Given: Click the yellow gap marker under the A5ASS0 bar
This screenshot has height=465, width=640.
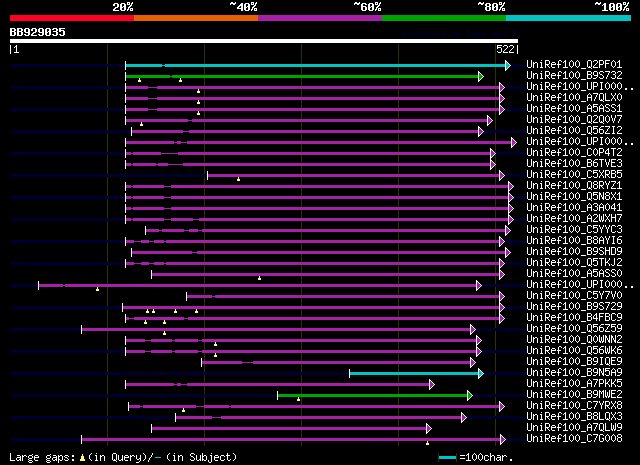Looking at the screenshot, I should [x=259, y=278].
